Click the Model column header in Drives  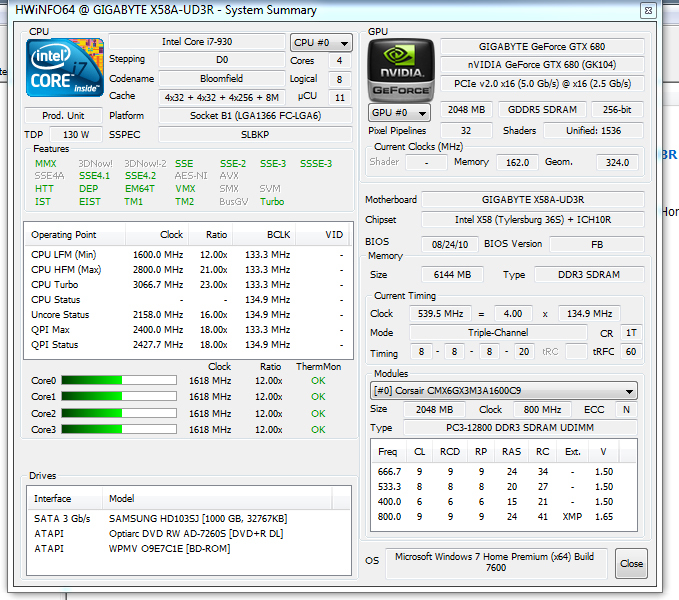coord(217,499)
